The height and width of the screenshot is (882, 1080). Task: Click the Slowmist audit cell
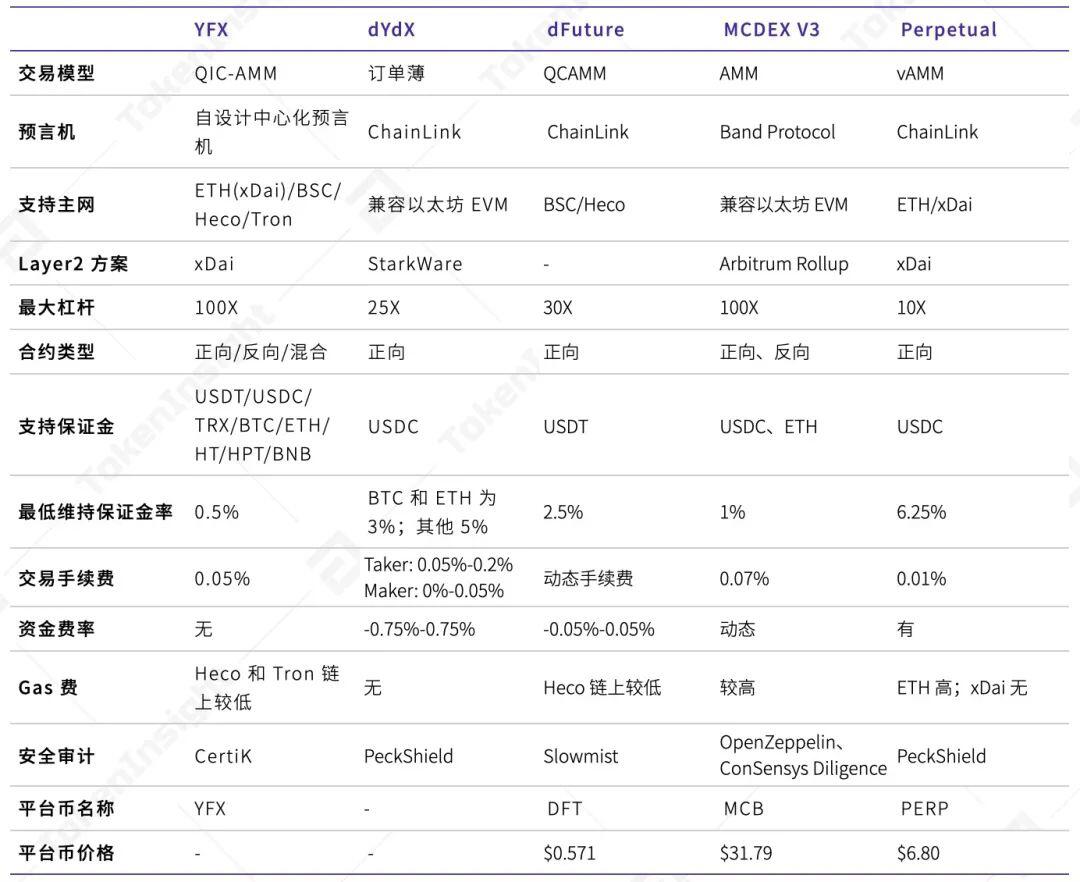click(x=581, y=756)
